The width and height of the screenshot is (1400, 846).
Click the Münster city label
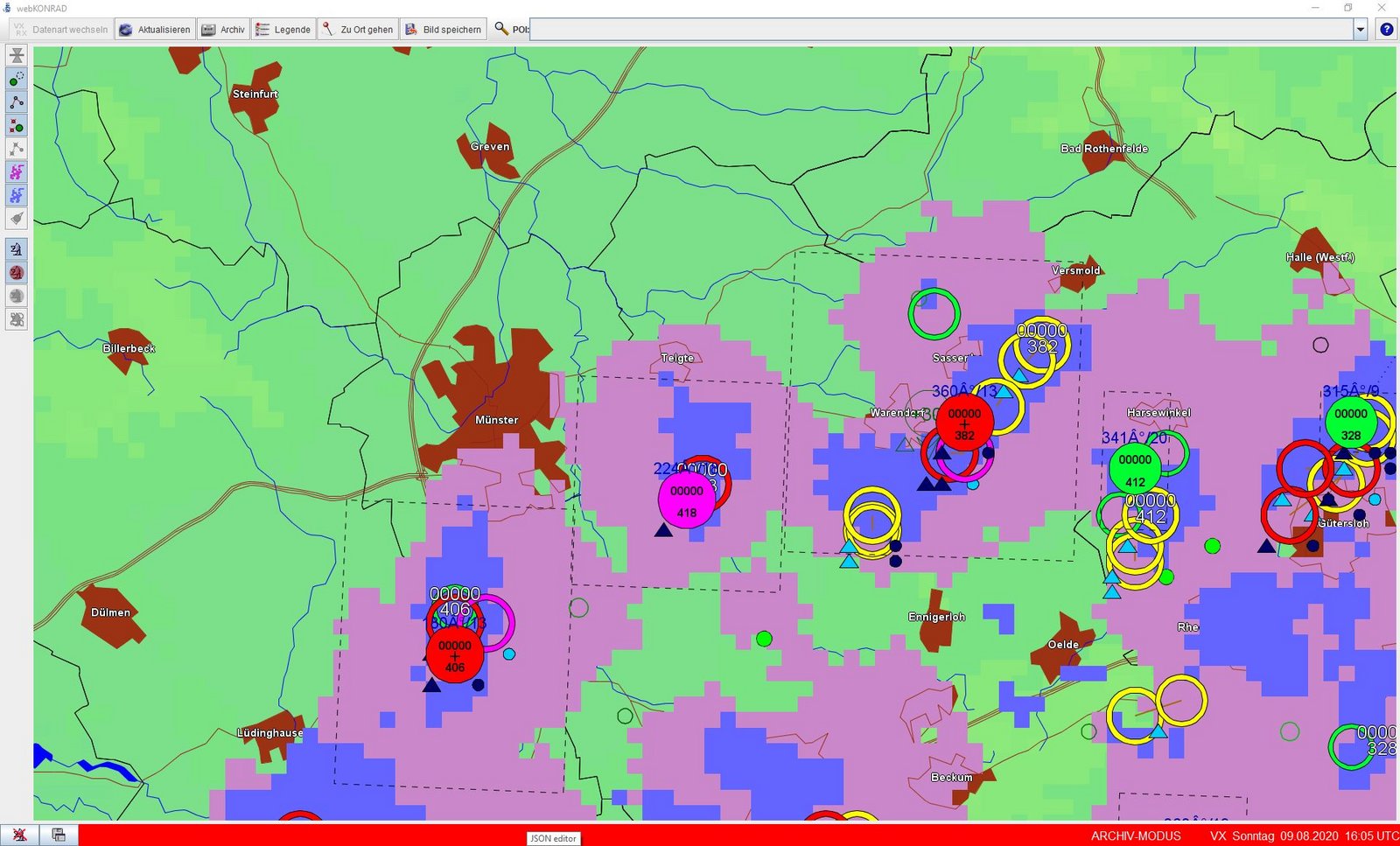[x=497, y=420]
